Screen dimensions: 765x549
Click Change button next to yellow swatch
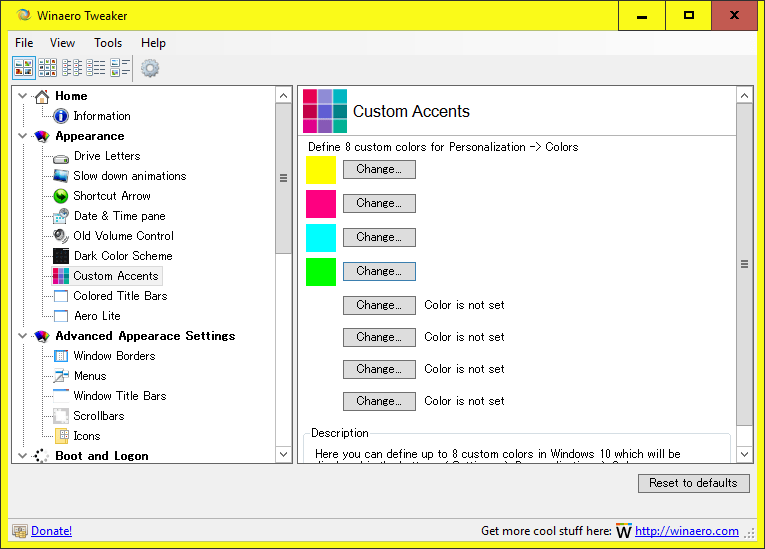(379, 169)
